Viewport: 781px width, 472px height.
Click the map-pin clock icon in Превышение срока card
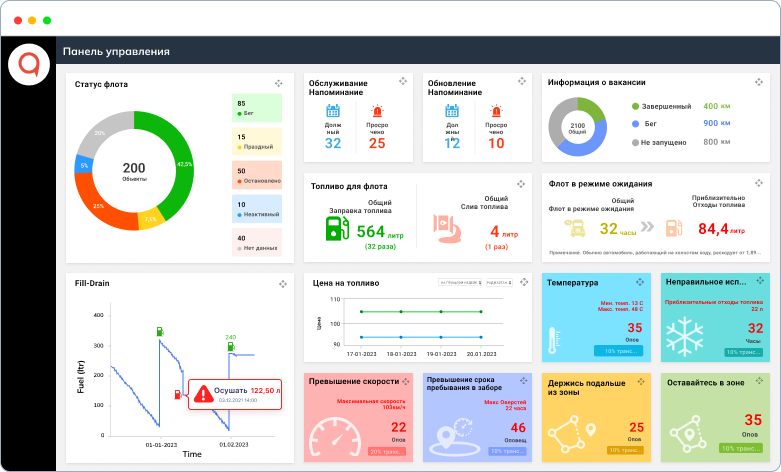[453, 437]
